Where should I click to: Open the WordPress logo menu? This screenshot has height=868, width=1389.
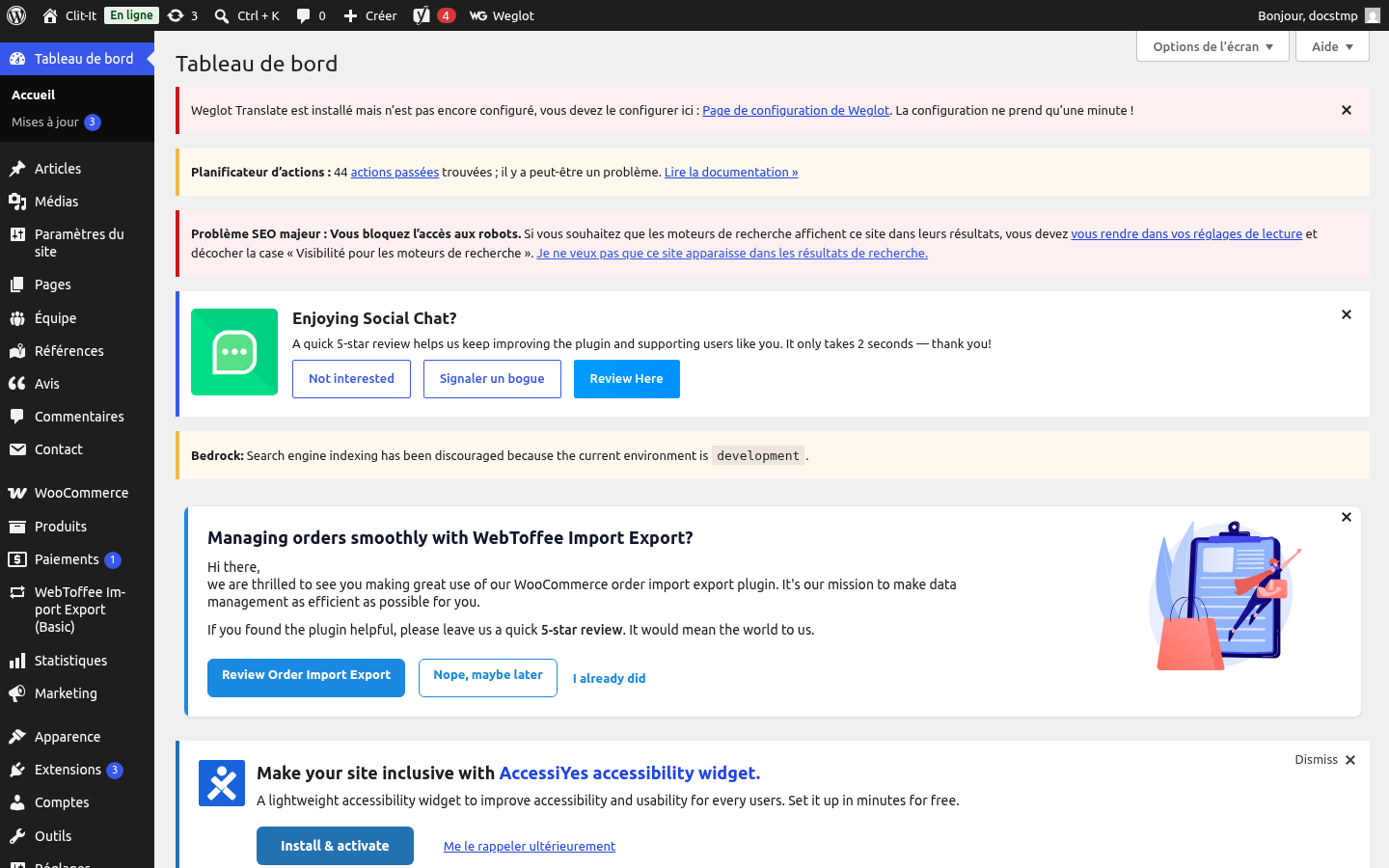[16, 15]
